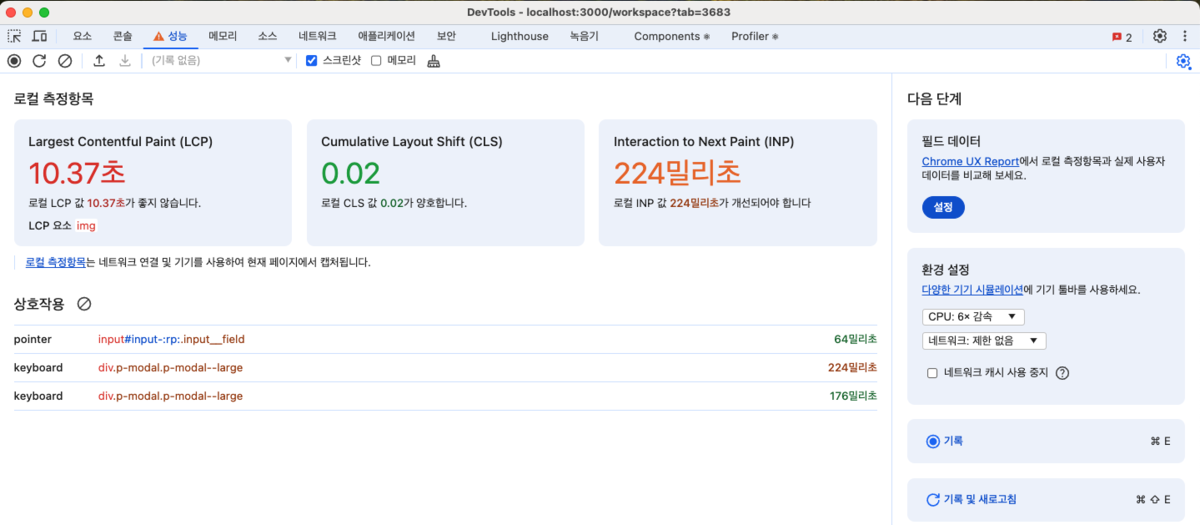This screenshot has width=1200, height=525.
Task: Switch to the Profiler tab
Action: pyautogui.click(x=754, y=36)
